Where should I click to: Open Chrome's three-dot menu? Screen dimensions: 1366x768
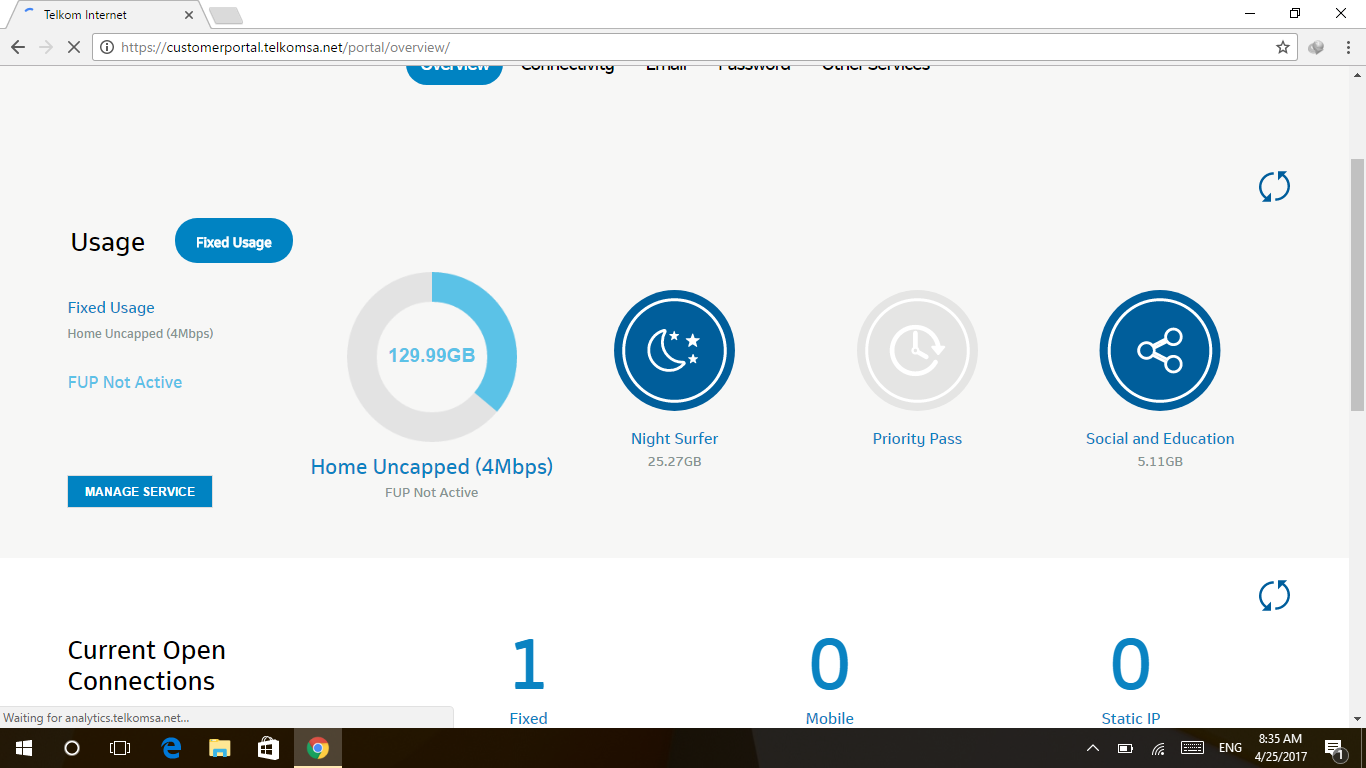click(x=1347, y=47)
